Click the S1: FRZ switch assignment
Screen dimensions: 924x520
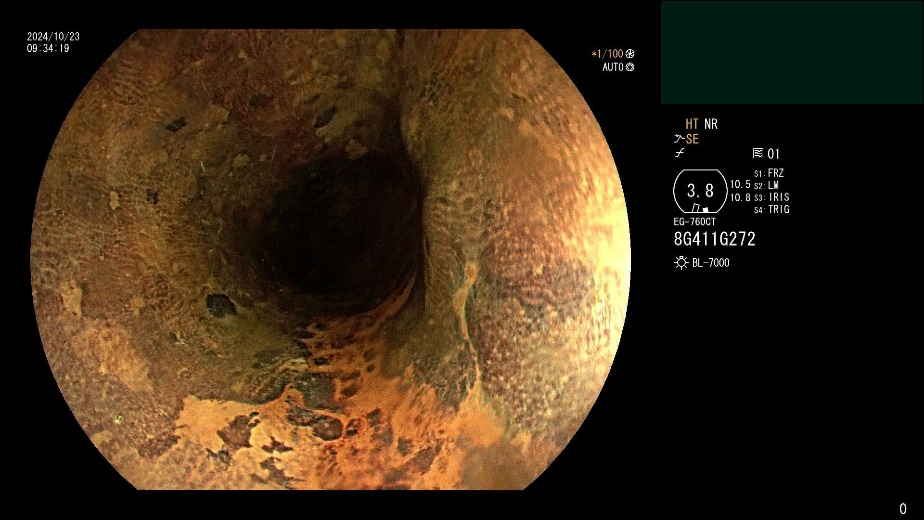point(769,173)
